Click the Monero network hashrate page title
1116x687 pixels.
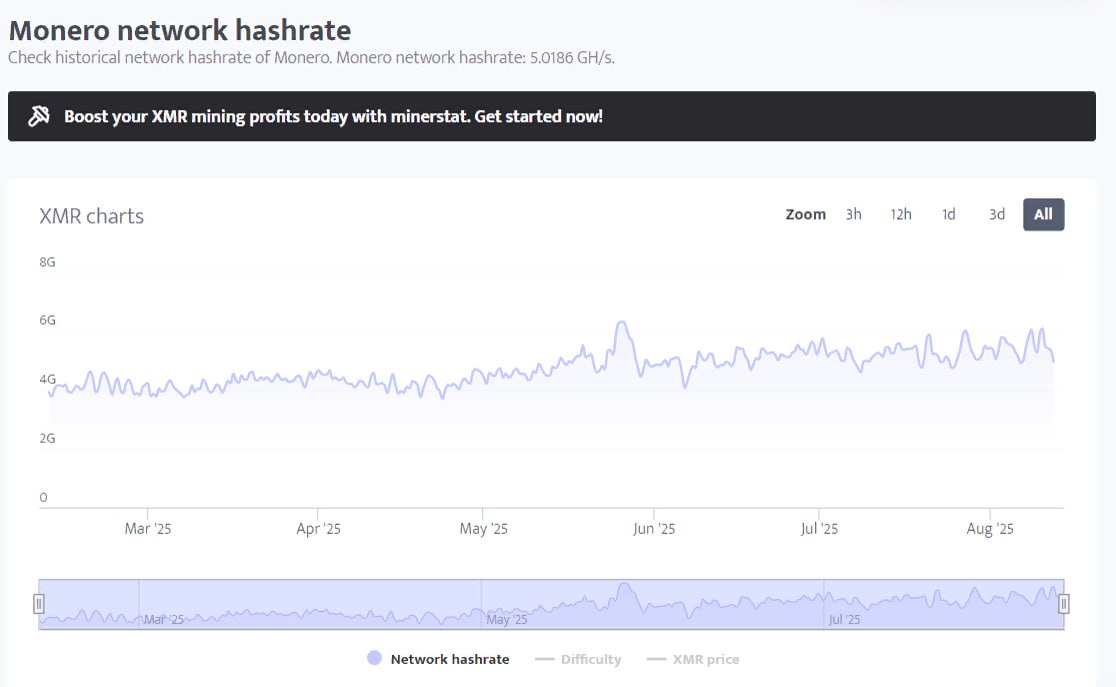pyautogui.click(x=180, y=31)
